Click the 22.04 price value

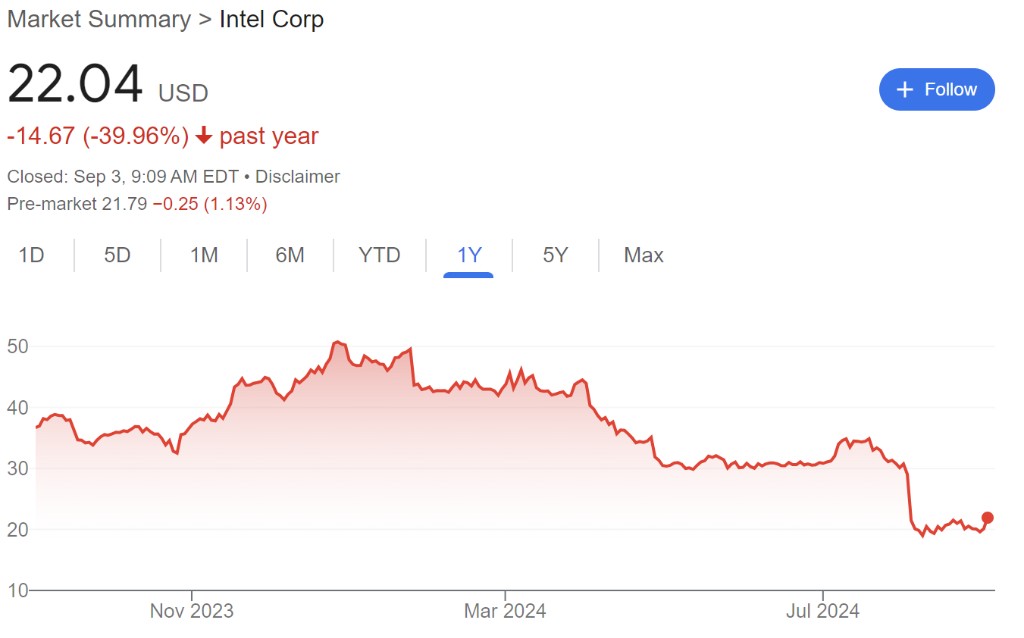tap(75, 85)
